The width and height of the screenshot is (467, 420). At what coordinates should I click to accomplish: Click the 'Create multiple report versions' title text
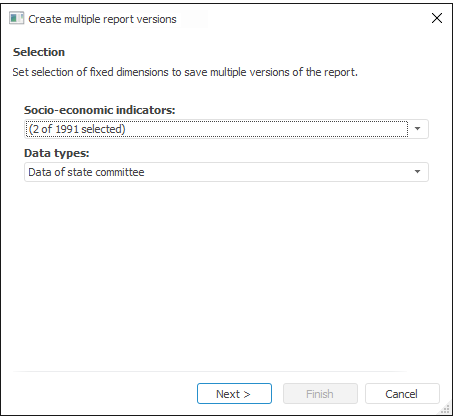pyautogui.click(x=102, y=19)
